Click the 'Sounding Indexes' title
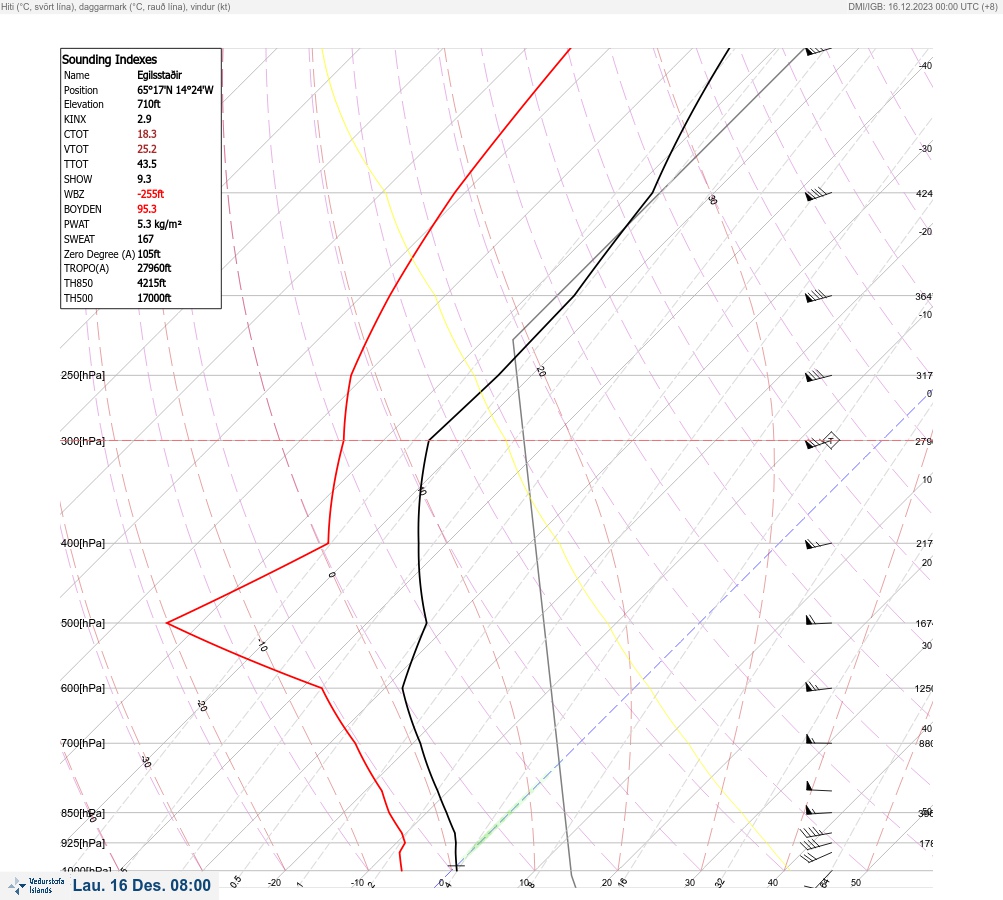Image resolution: width=1003 pixels, height=900 pixels. pos(109,59)
